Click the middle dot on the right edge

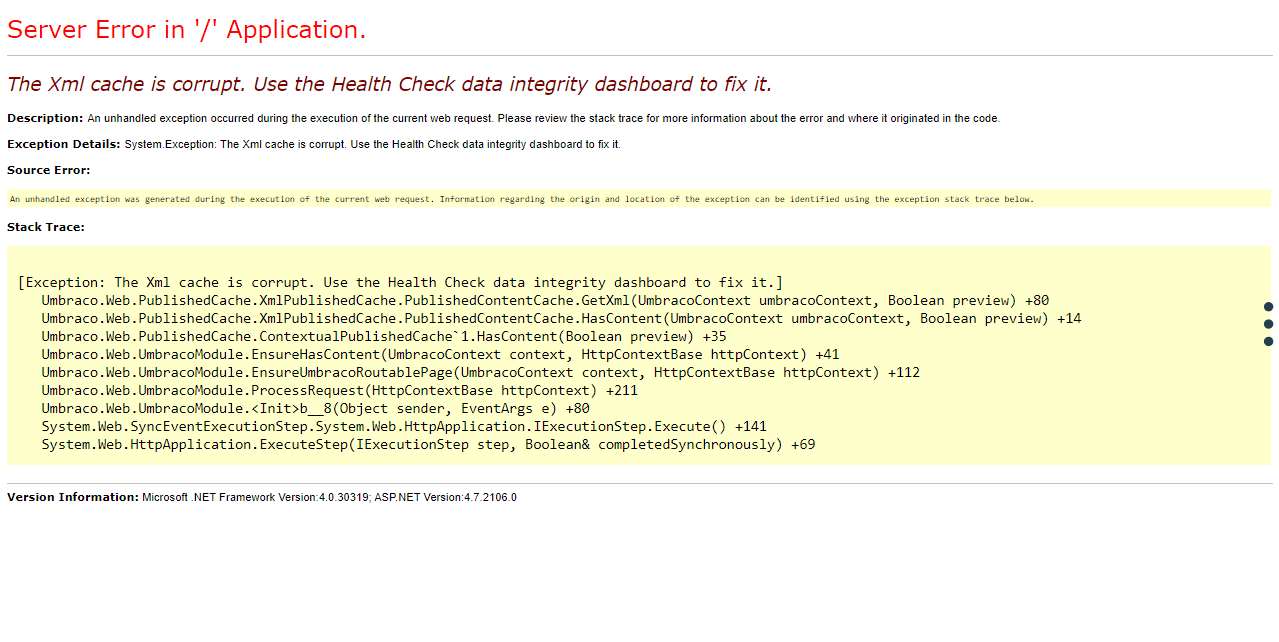click(x=1269, y=324)
